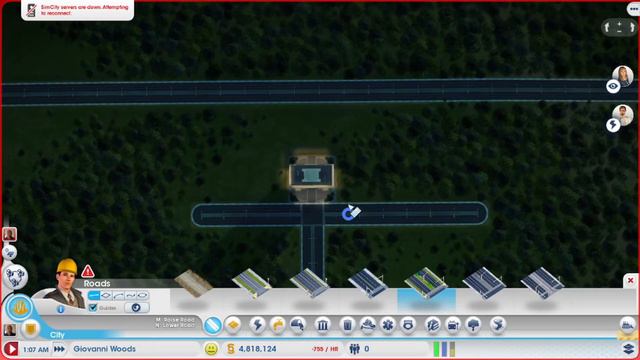
Task: Click the yellow happiness face icon
Action: 211,349
